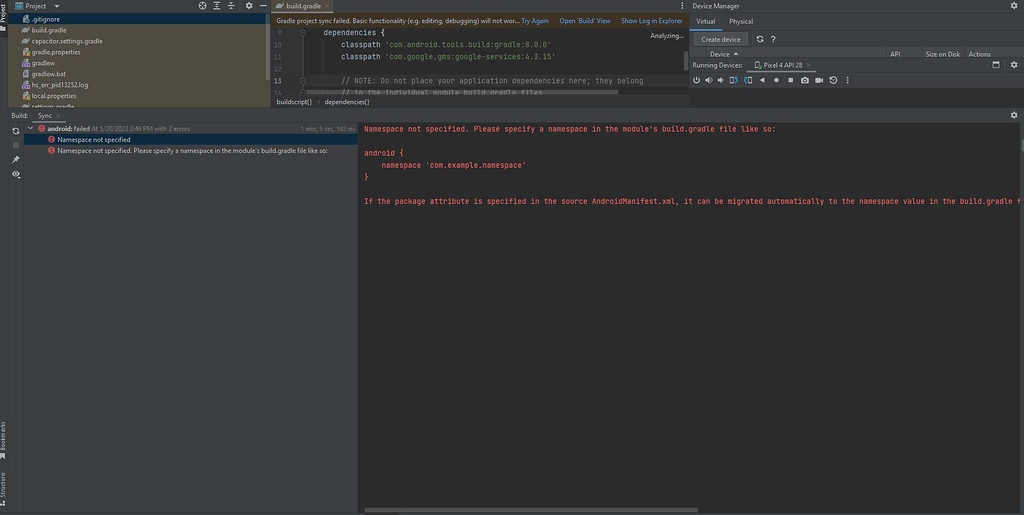Click buildscript{} breadcrumb

(295, 102)
